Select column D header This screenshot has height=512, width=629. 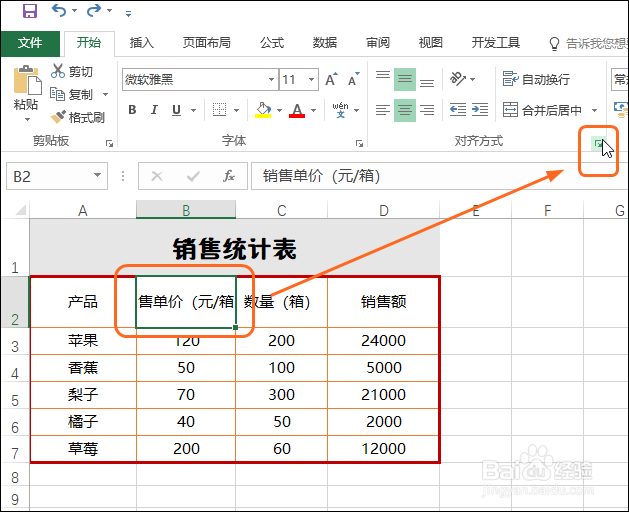coord(383,210)
